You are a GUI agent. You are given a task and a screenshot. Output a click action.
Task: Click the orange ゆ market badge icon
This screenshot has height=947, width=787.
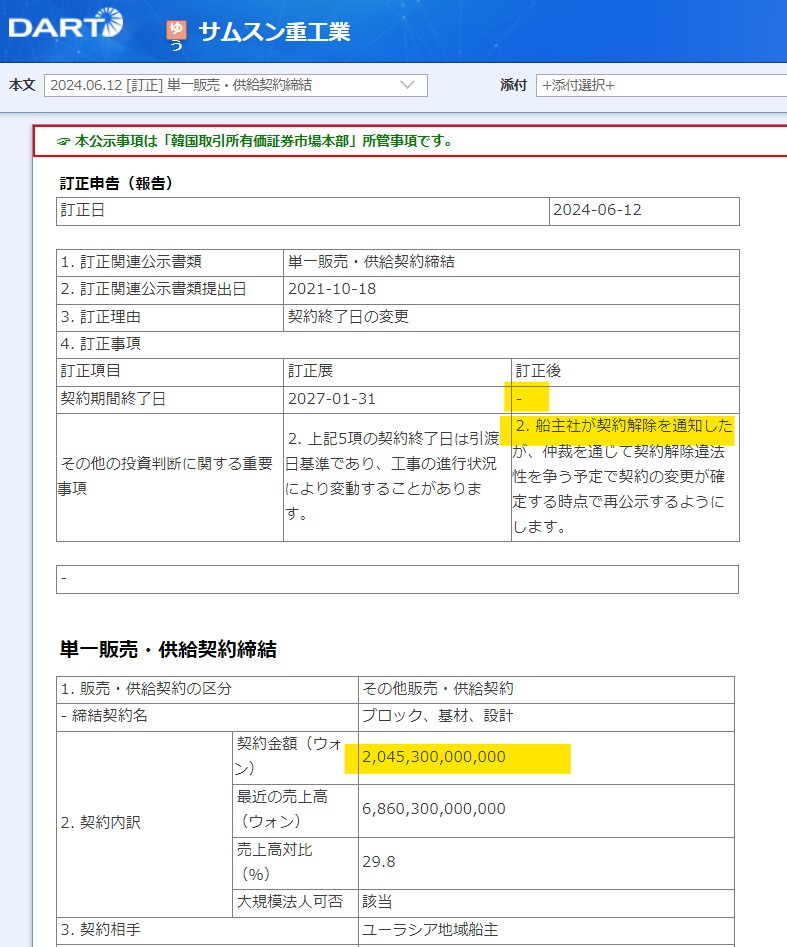(176, 30)
